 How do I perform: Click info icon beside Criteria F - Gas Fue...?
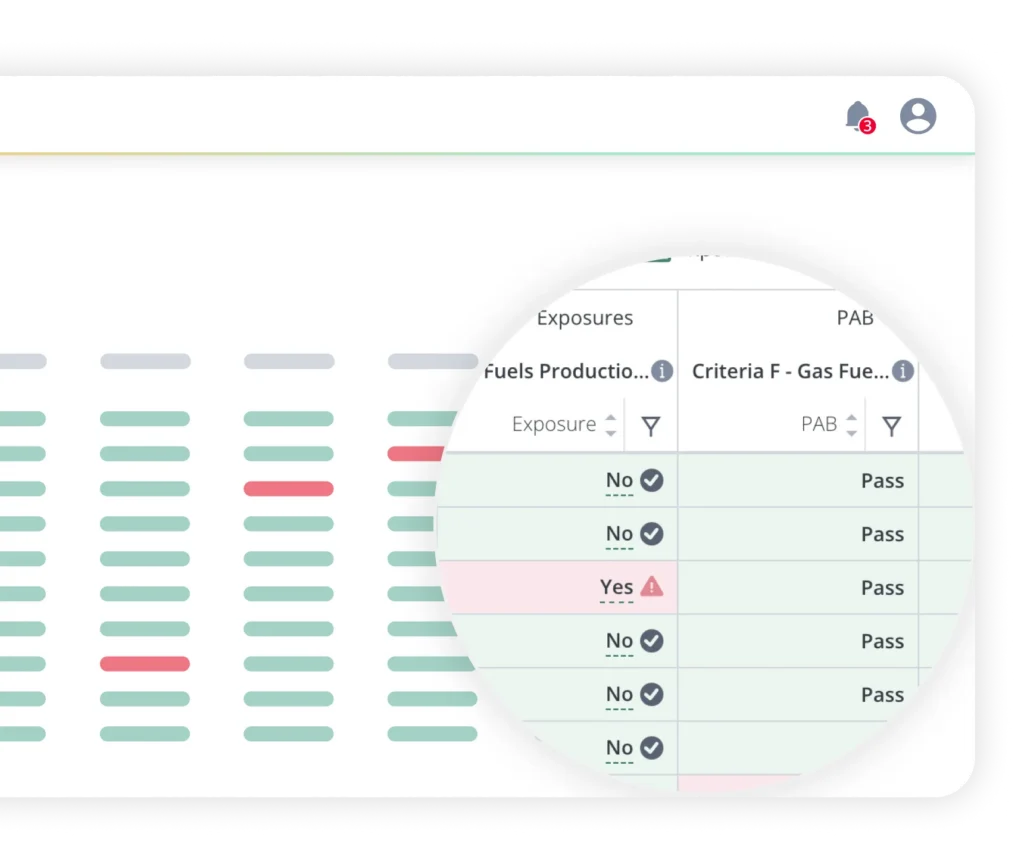click(x=903, y=371)
